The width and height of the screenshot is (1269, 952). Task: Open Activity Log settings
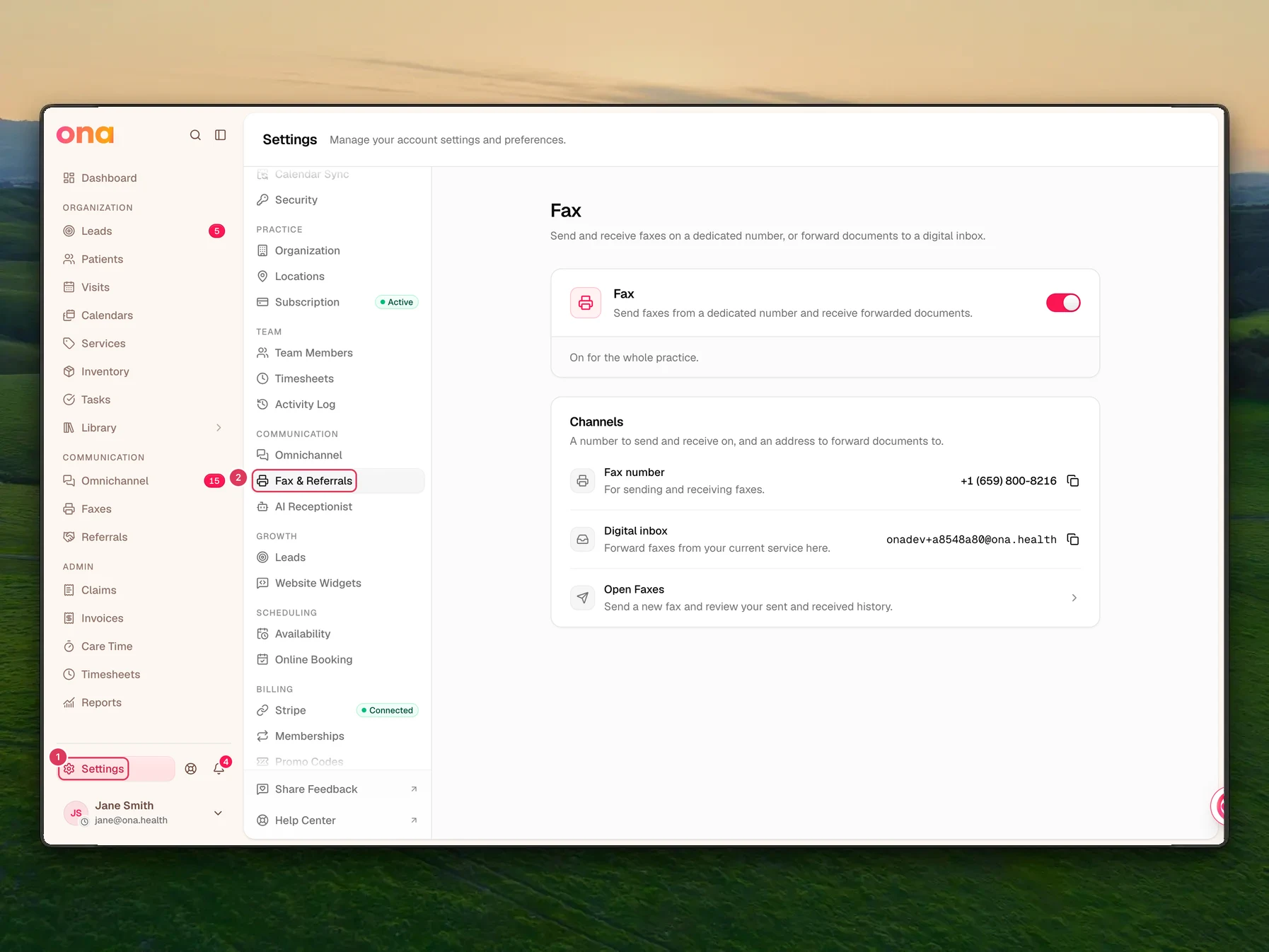pyautogui.click(x=337, y=405)
